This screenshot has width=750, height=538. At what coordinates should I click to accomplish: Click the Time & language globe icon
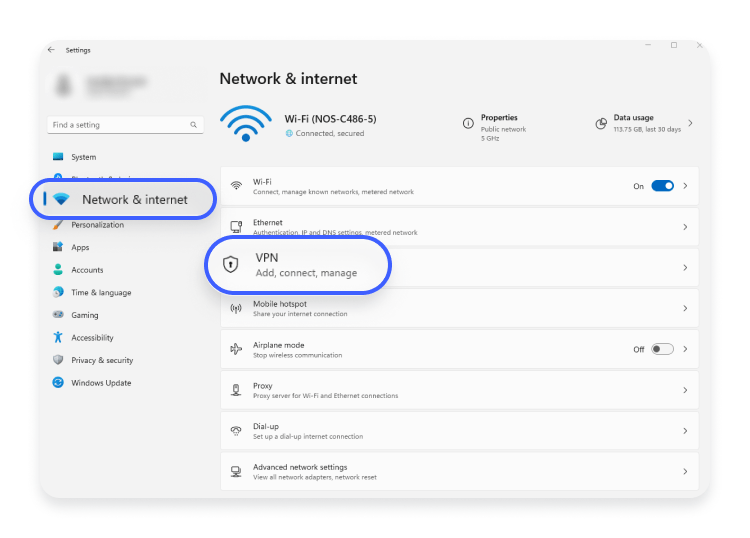58,292
